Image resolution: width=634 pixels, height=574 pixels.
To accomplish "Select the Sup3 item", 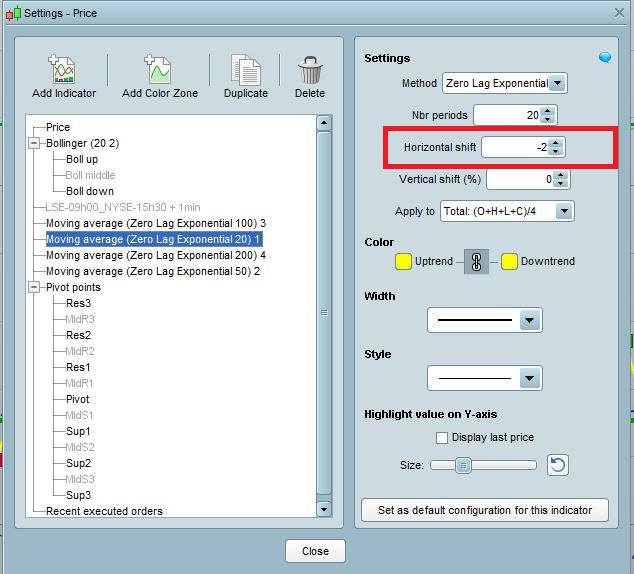I will pyautogui.click(x=78, y=495).
